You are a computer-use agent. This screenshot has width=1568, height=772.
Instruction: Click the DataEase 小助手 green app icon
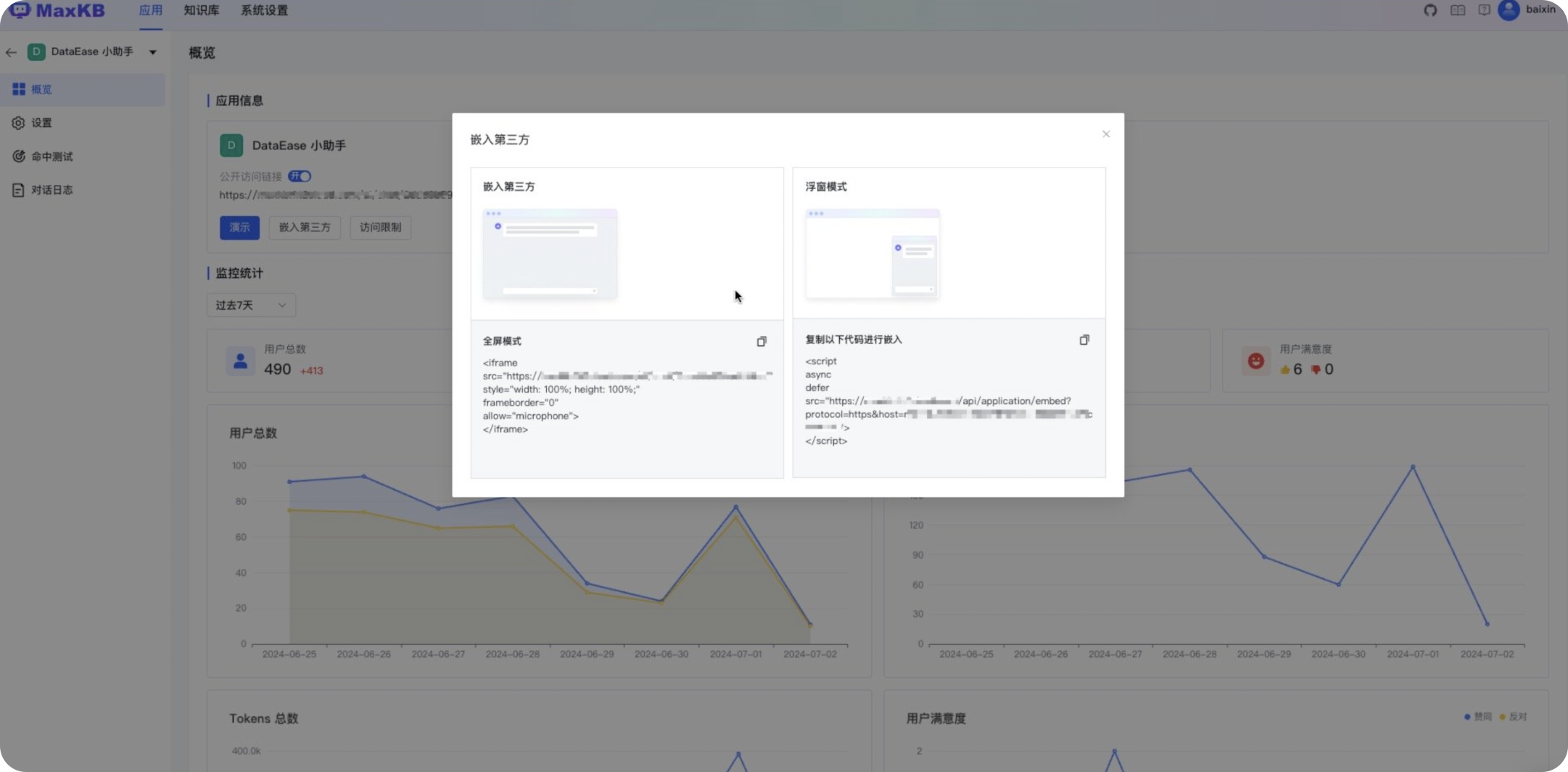(231, 145)
